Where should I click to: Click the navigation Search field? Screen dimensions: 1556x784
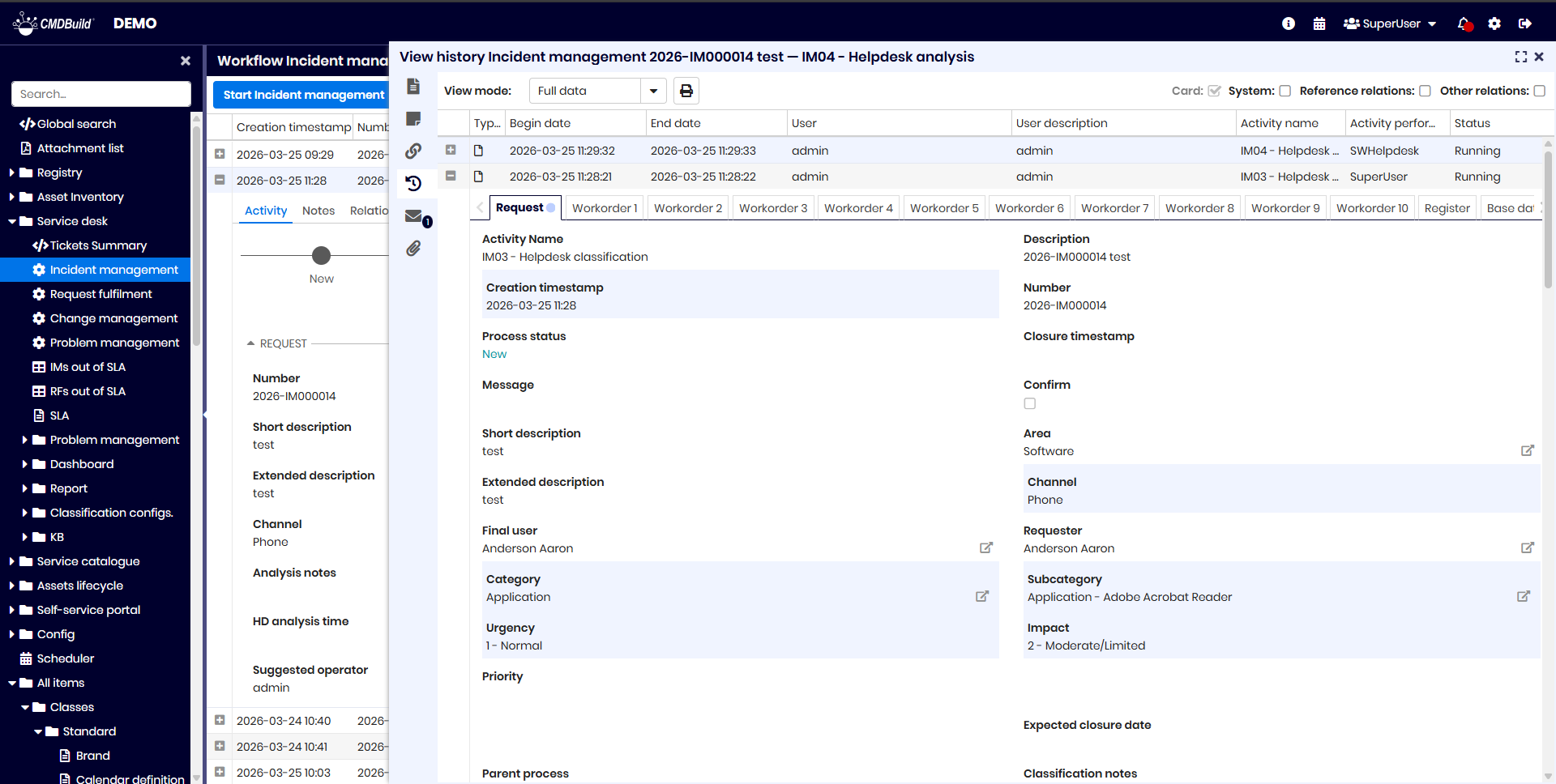pos(101,94)
